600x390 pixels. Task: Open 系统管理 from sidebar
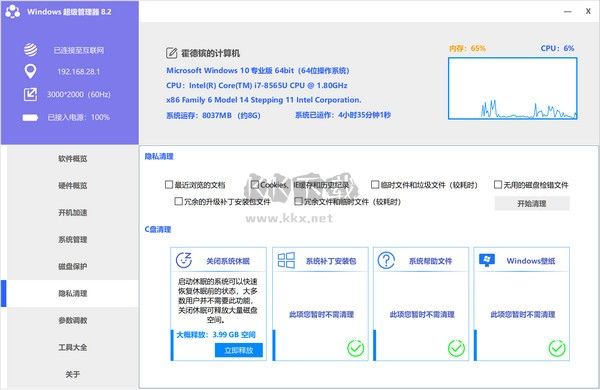pyautogui.click(x=73, y=240)
